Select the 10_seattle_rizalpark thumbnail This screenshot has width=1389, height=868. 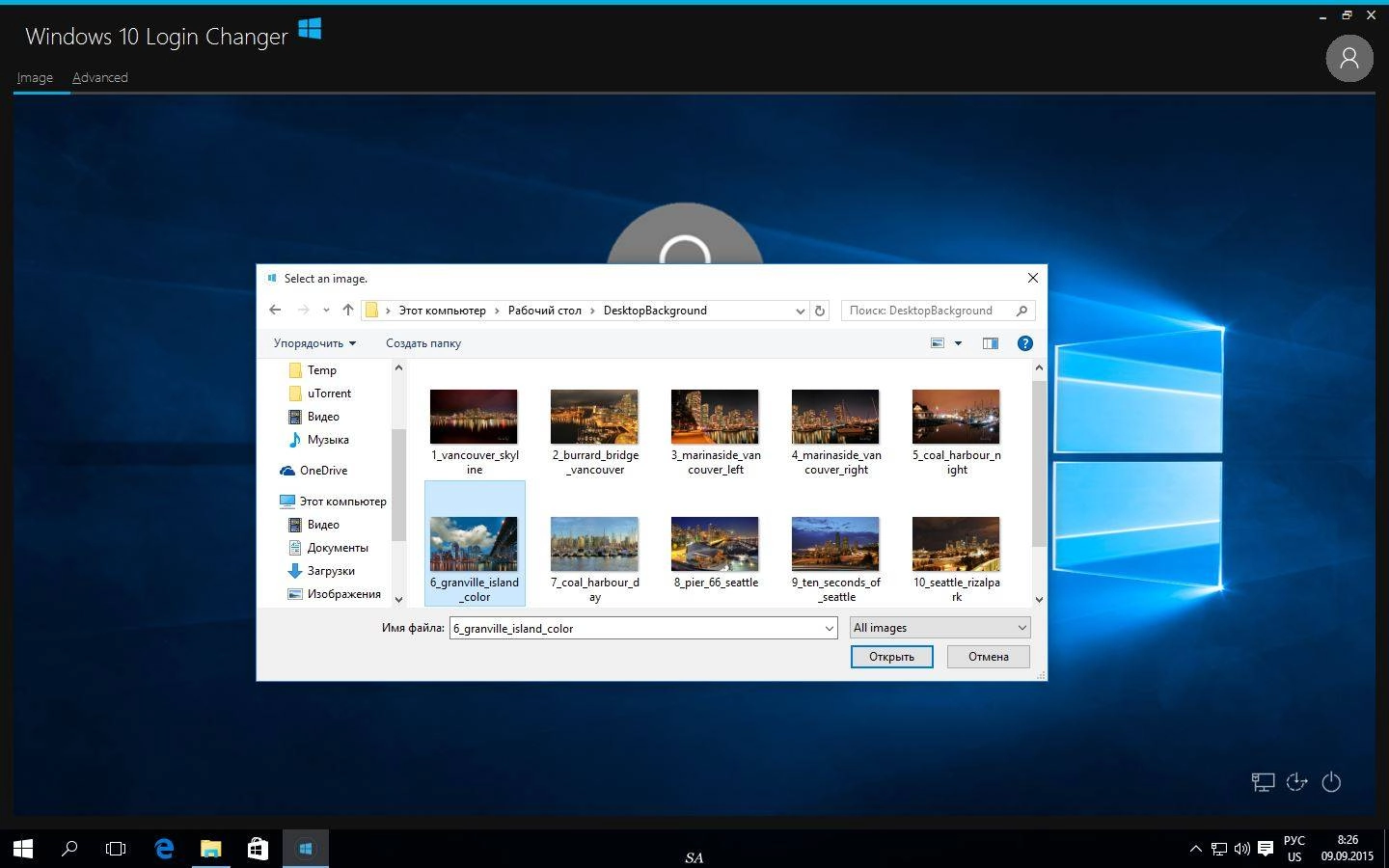(956, 544)
